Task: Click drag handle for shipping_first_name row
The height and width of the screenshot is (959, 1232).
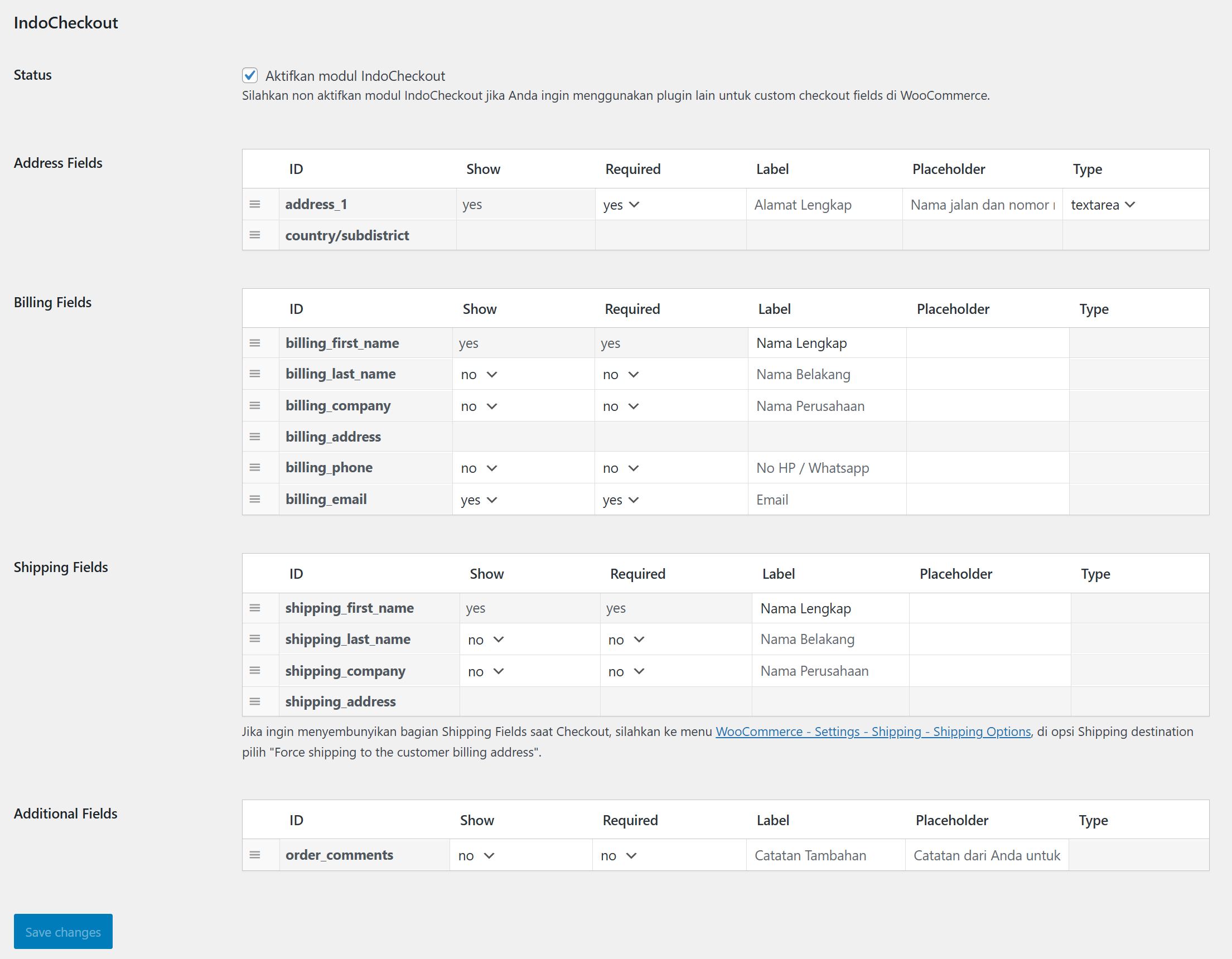Action: 255,608
